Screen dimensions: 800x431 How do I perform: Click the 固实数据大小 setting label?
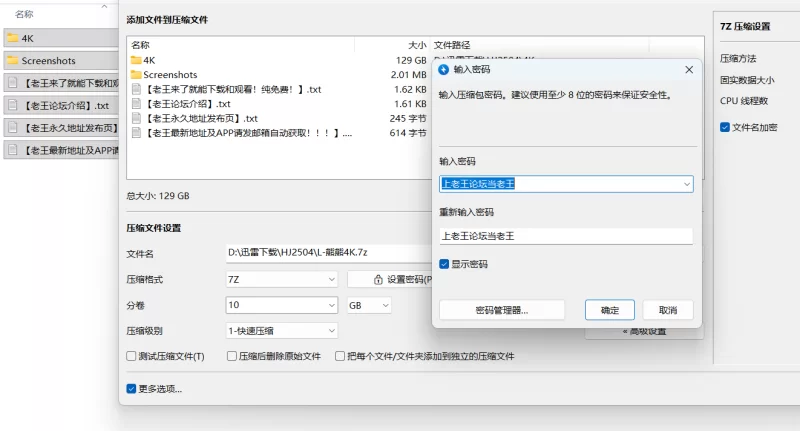(x=747, y=80)
